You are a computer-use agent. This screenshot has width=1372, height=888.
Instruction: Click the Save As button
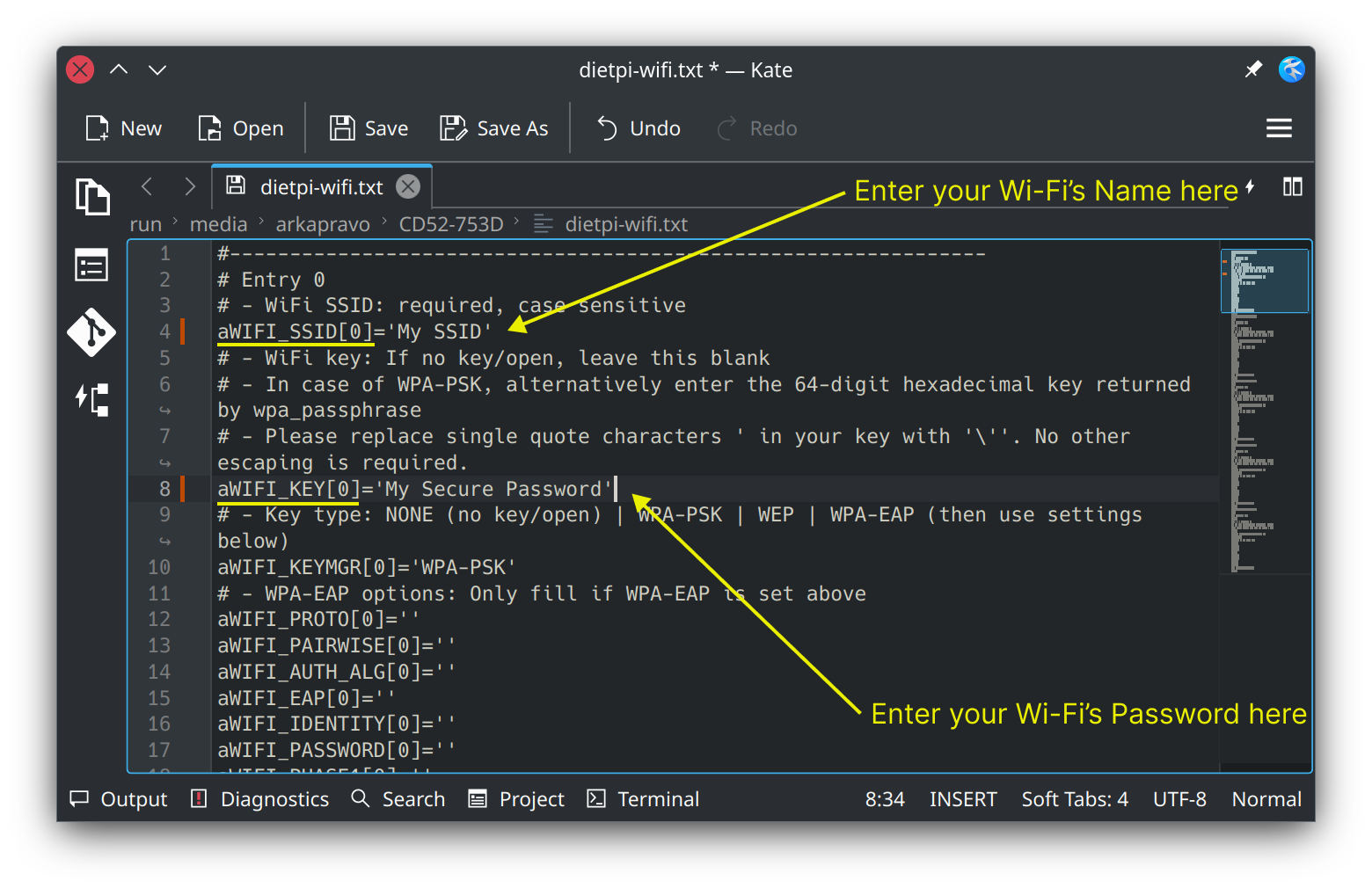[x=494, y=128]
